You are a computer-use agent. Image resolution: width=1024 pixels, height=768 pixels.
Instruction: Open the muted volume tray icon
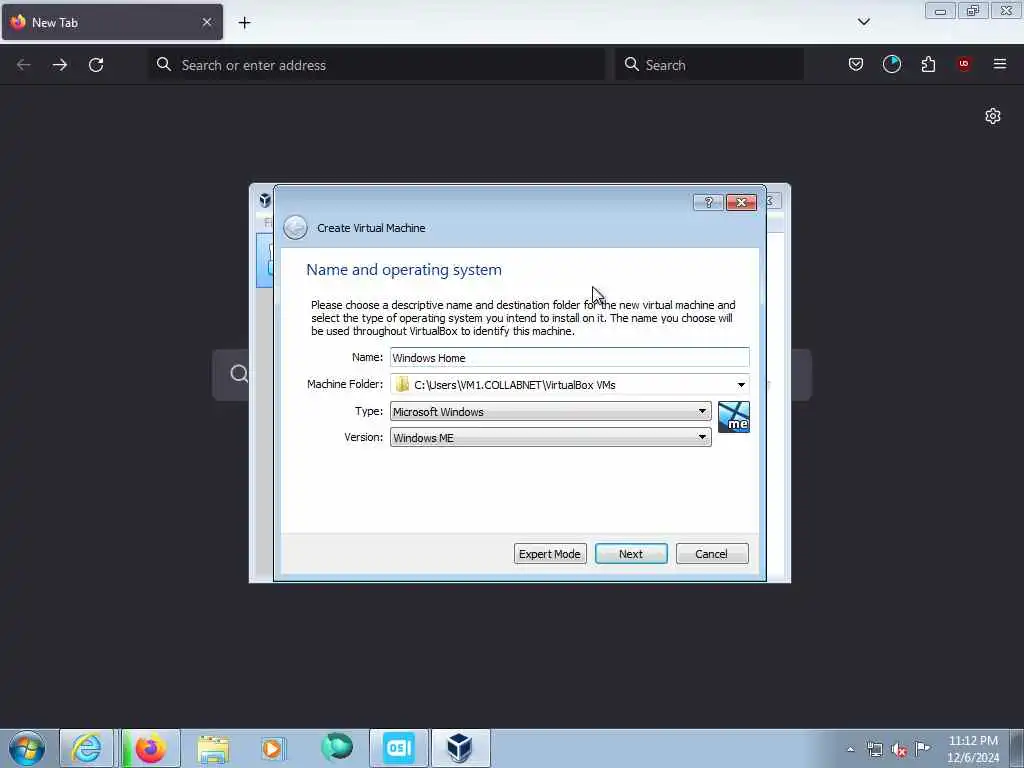[x=899, y=750]
